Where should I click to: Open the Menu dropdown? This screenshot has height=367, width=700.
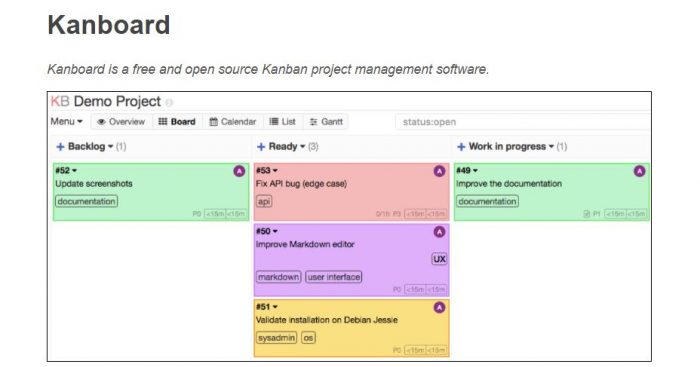pyautogui.click(x=67, y=121)
